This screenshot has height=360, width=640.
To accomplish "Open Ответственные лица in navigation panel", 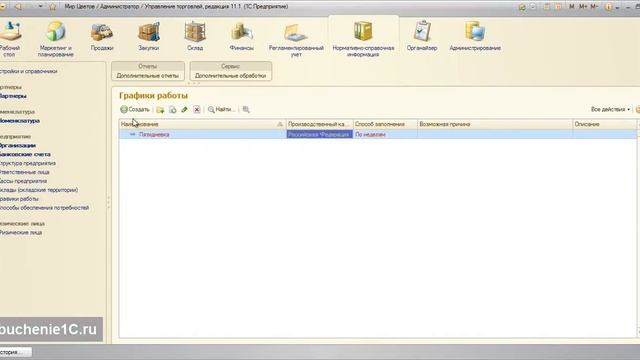I will point(24,172).
